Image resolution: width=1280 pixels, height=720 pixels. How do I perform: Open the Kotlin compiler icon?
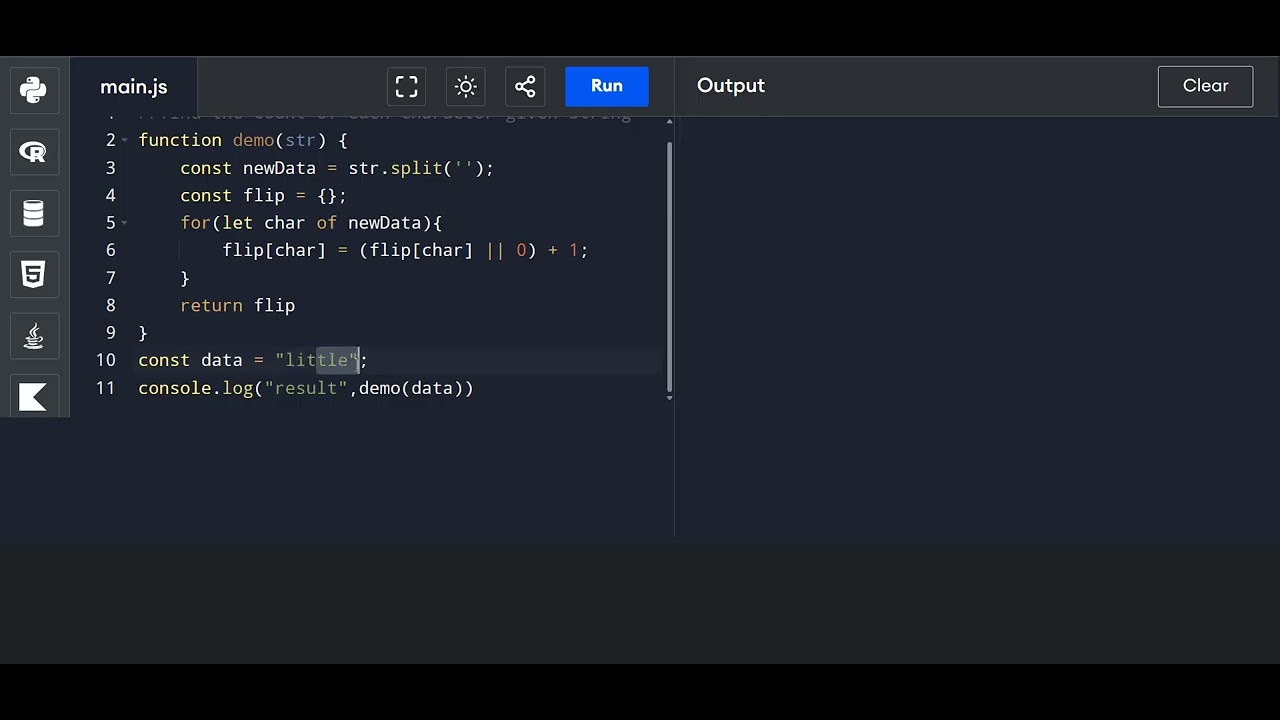coord(33,396)
